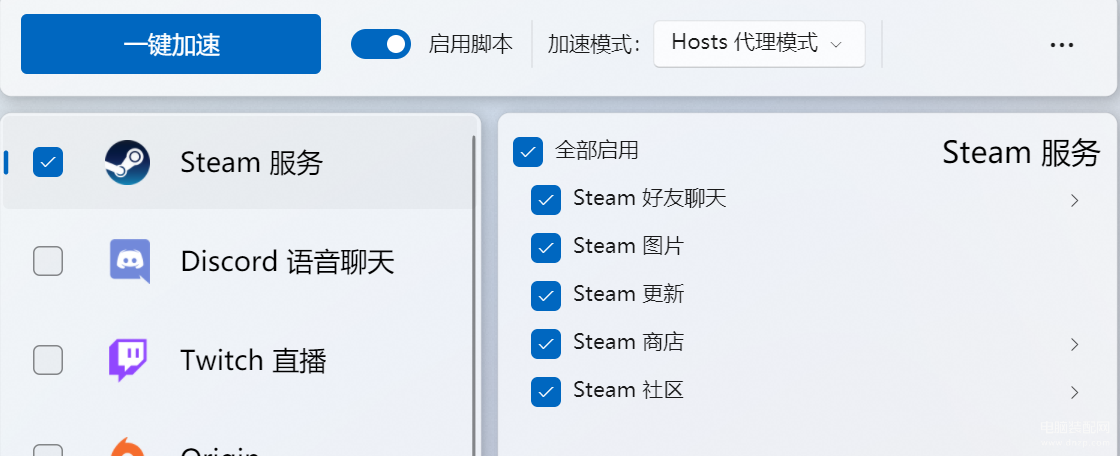Expand the Steam 商店 chevron
Image resolution: width=1120 pixels, height=456 pixels.
click(x=1074, y=345)
